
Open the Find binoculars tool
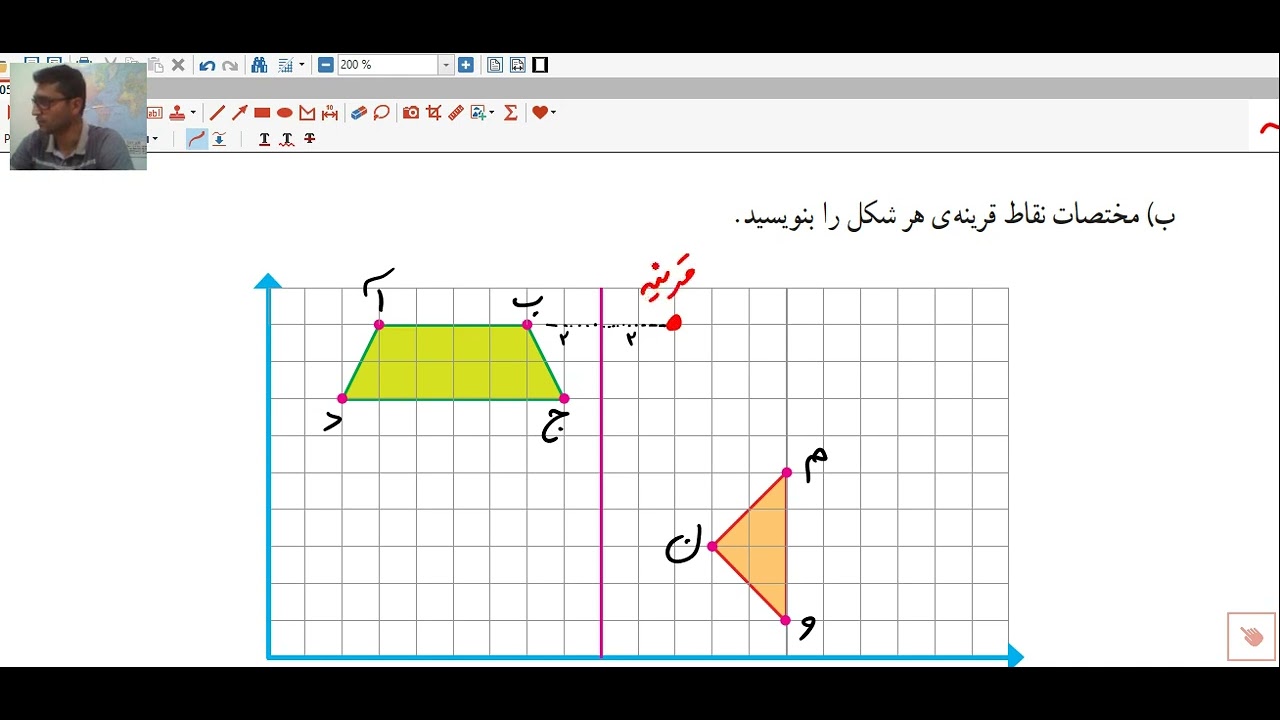click(259, 65)
